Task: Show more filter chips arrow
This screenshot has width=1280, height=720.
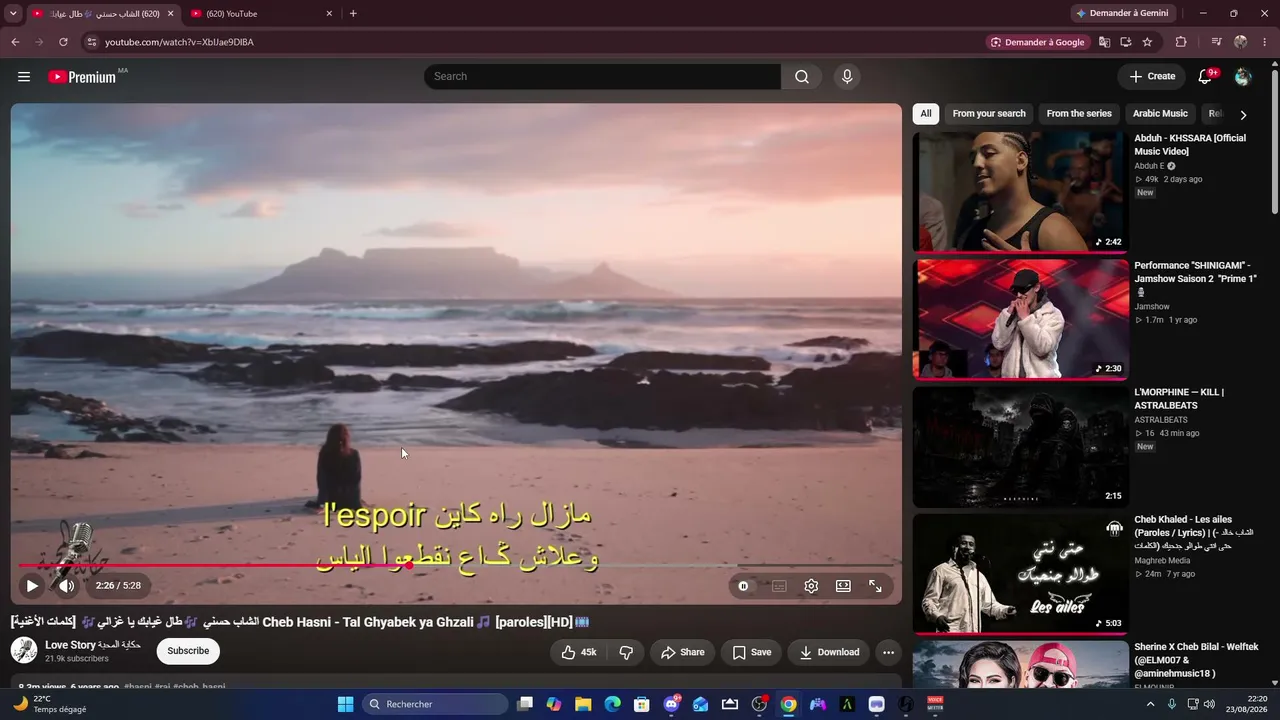Action: (x=1243, y=115)
